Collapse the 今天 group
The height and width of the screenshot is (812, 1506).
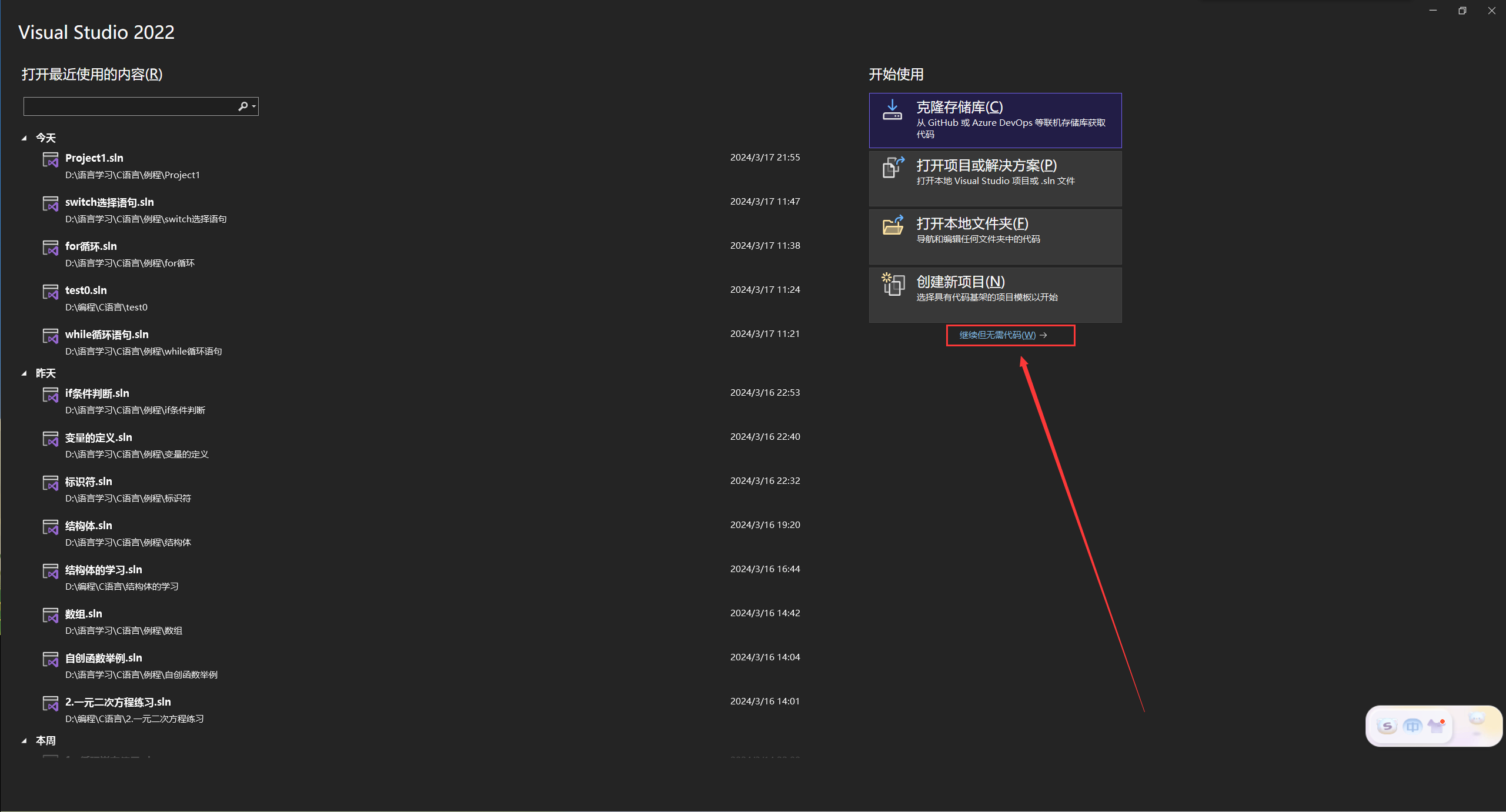pyautogui.click(x=24, y=138)
